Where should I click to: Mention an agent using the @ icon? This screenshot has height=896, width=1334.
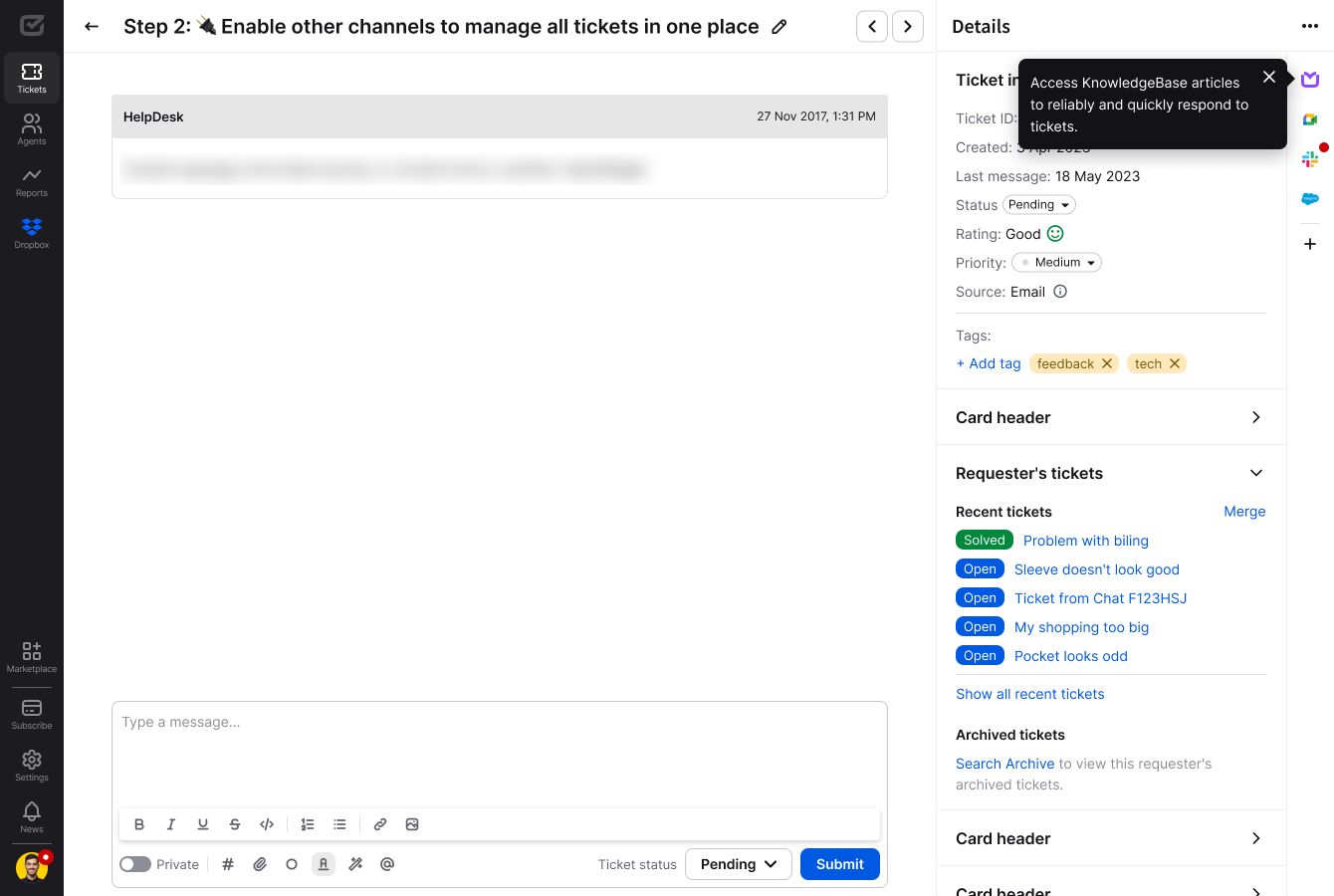click(387, 864)
